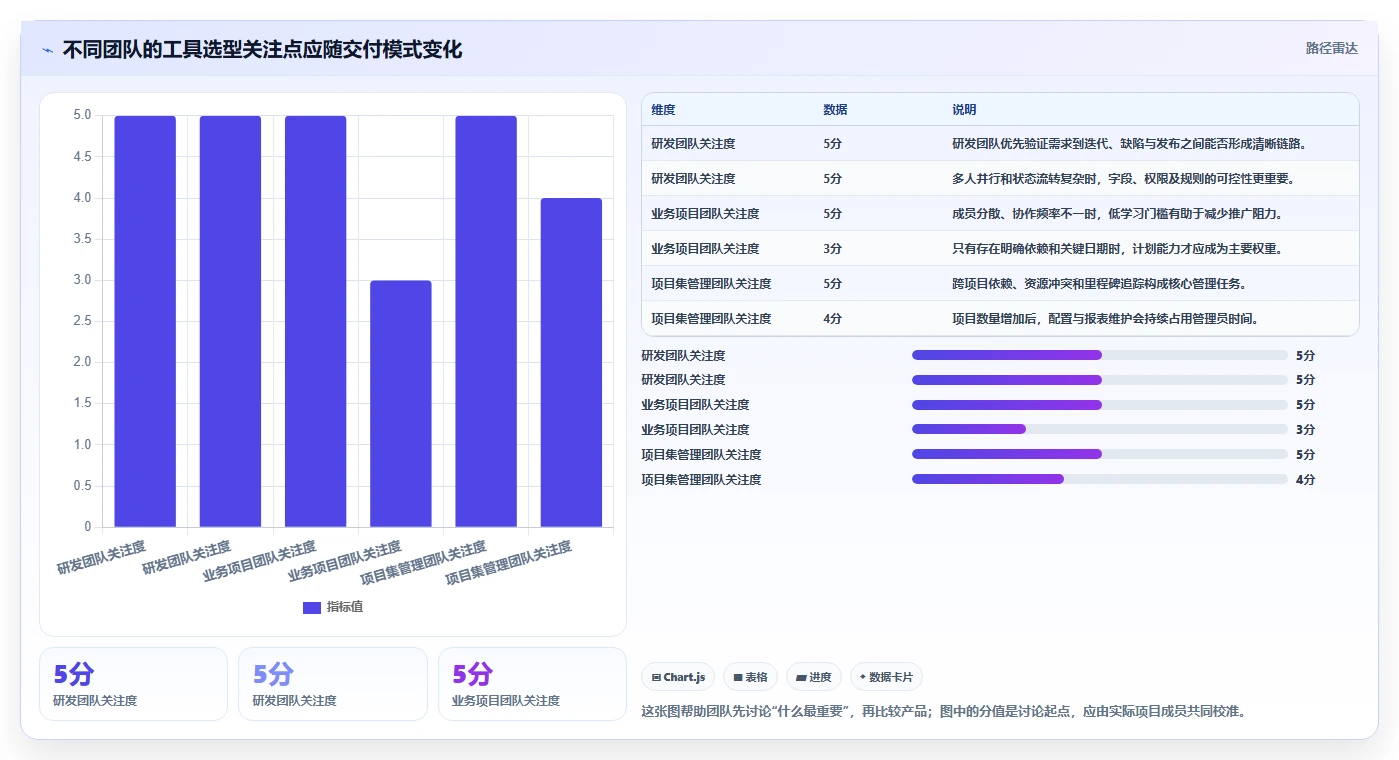Screen dimensions: 1399x760
Task: Click the description 研发团队优先验证需求到迭代、缺陷与发布之间能否形成清晰链路
Action: coord(1130,144)
